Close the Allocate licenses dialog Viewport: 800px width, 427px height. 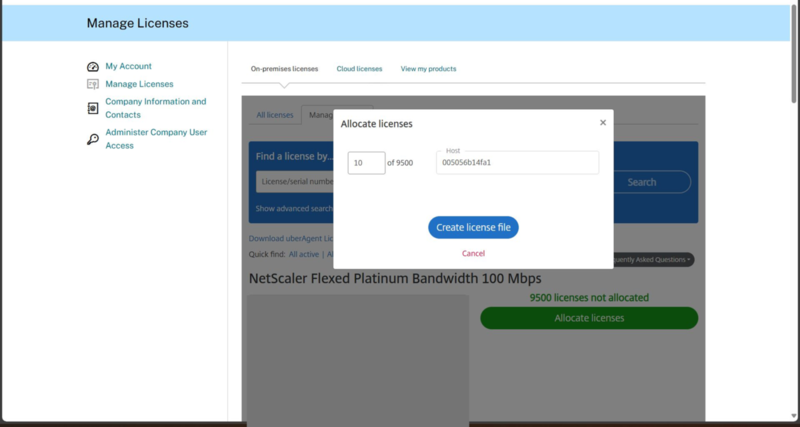(x=603, y=122)
